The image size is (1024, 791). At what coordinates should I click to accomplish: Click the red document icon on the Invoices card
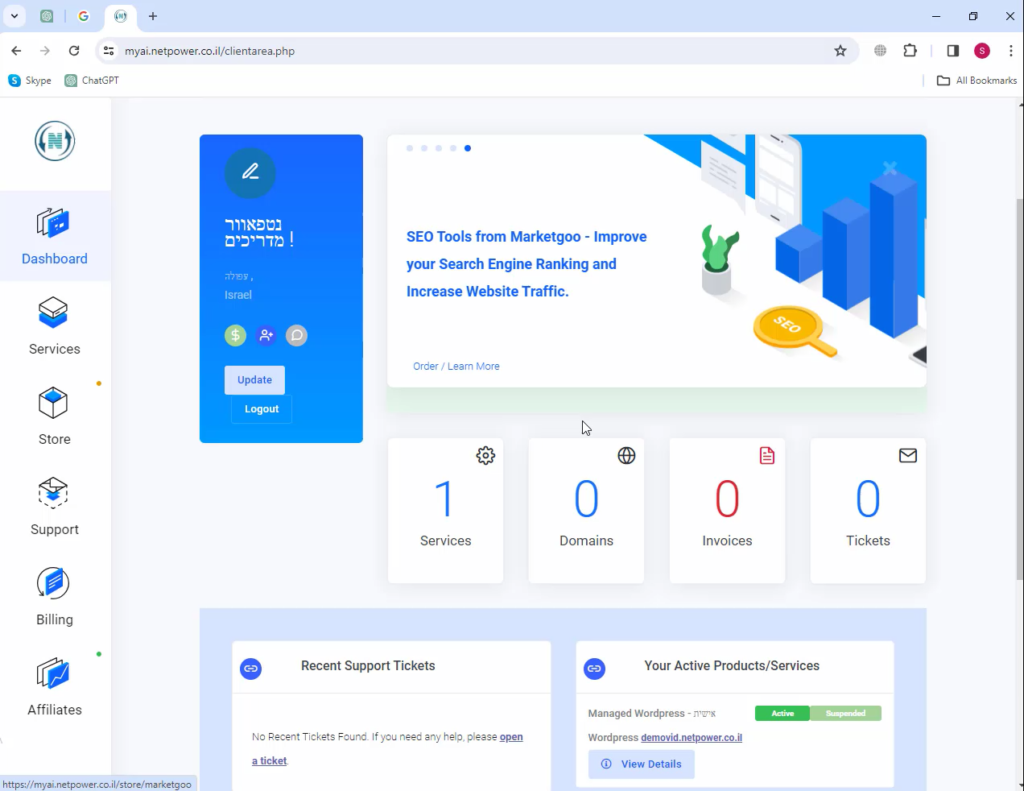[767, 454]
